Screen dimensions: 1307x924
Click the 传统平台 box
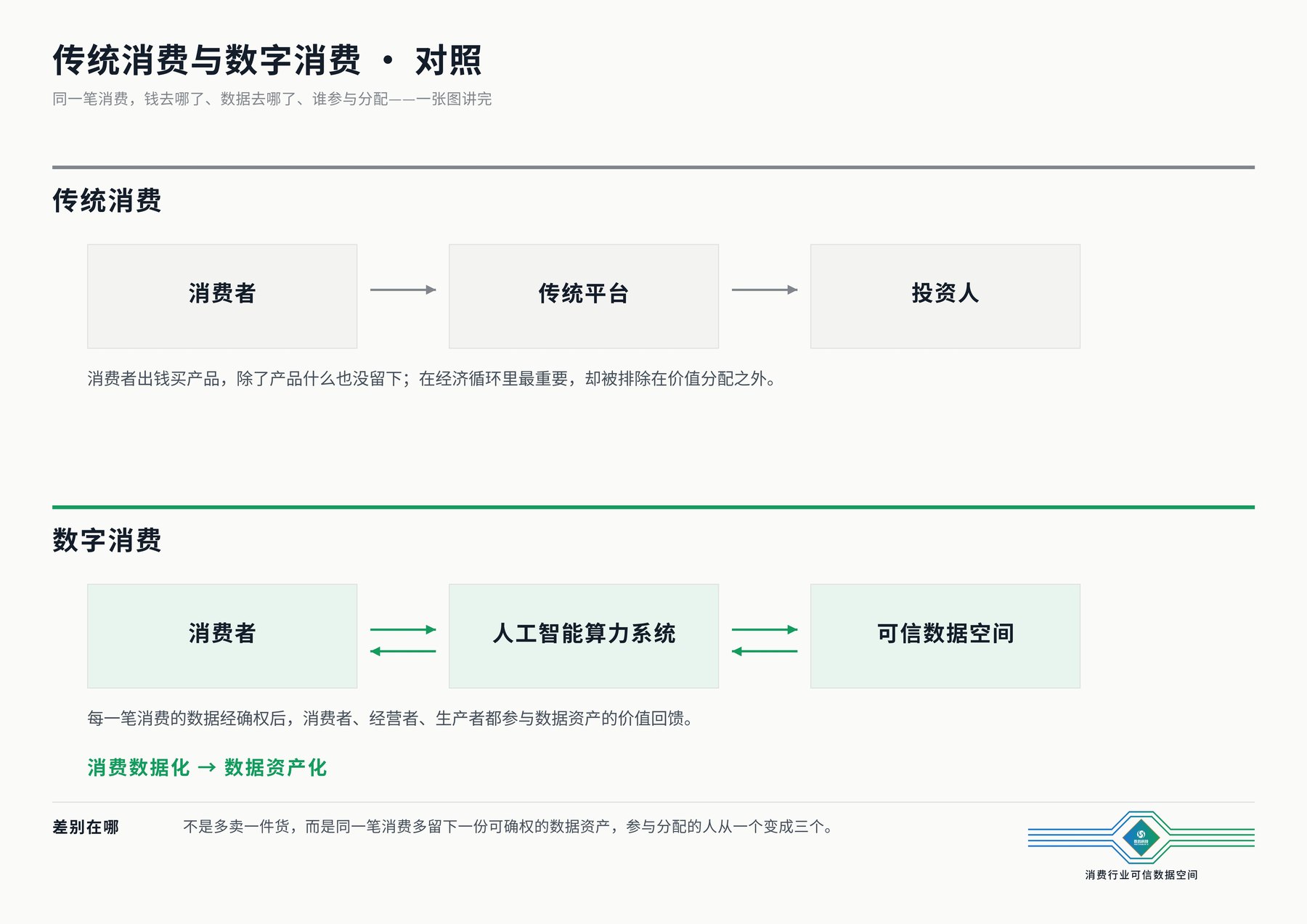(x=584, y=296)
